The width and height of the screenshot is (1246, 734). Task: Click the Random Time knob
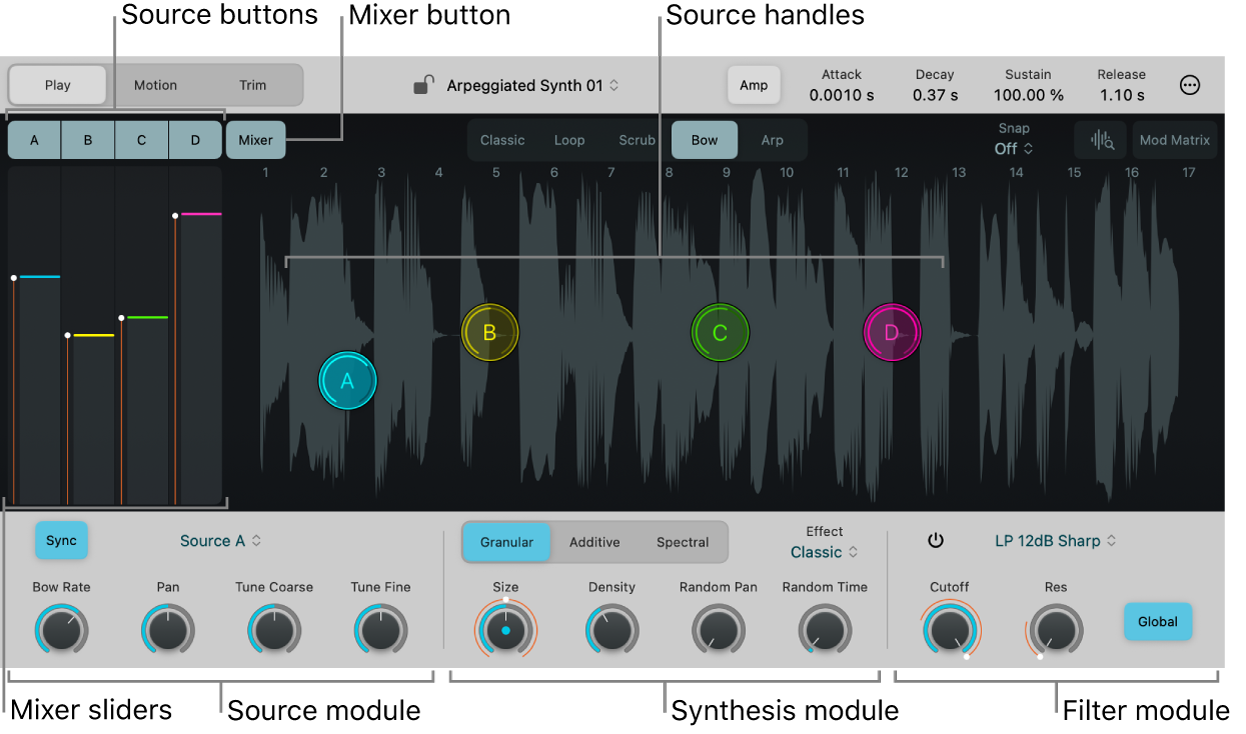825,631
